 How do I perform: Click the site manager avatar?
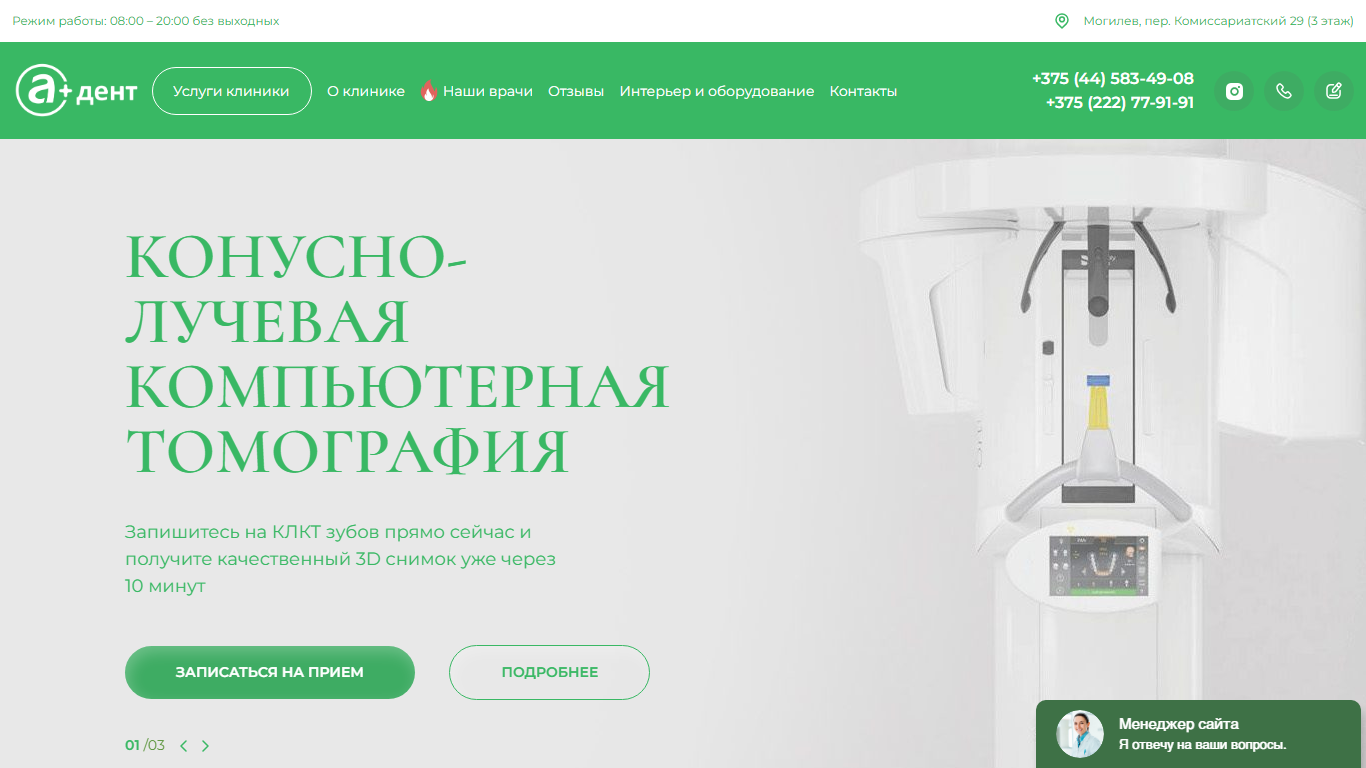click(1080, 734)
